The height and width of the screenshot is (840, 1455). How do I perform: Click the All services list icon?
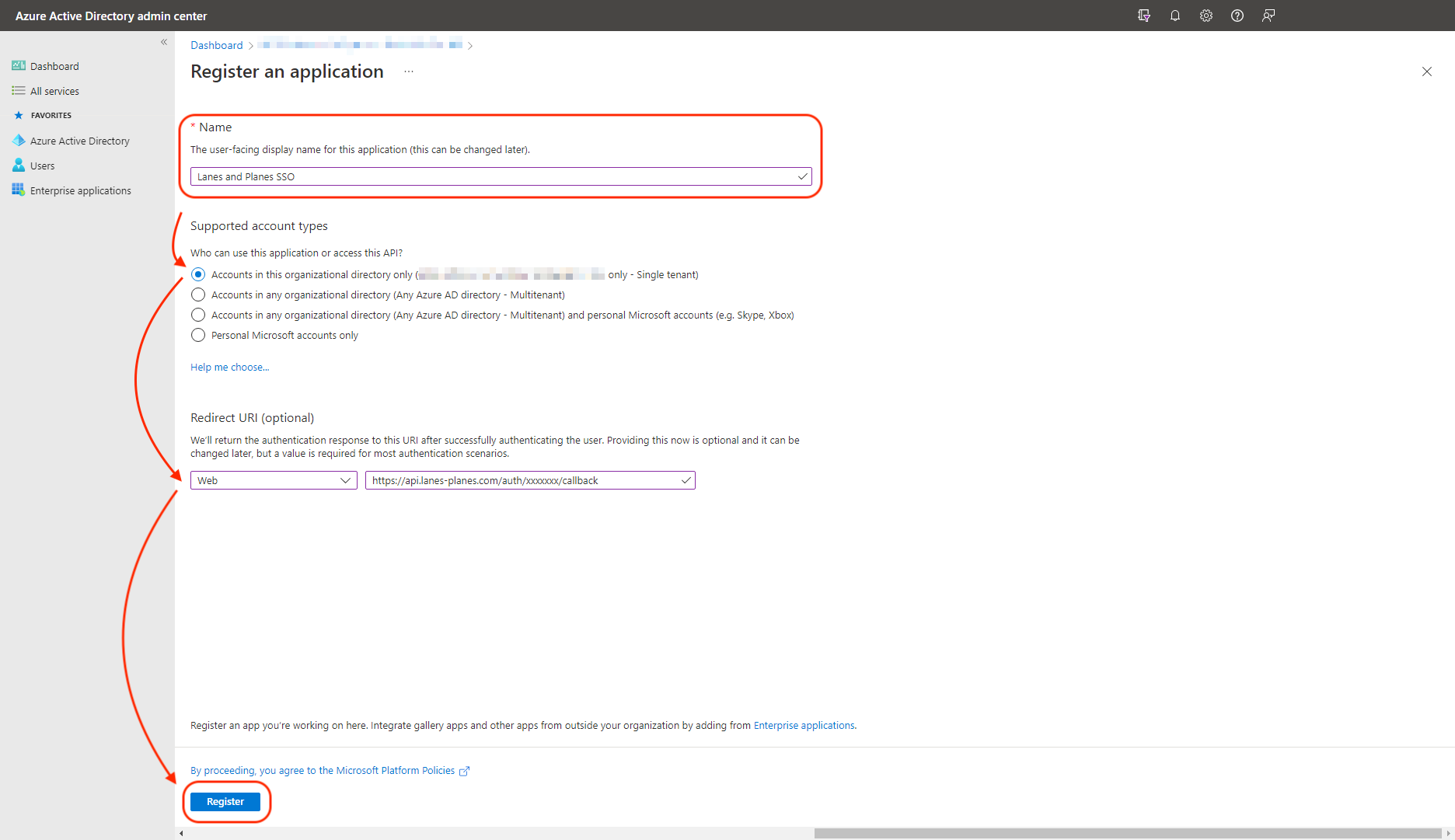coord(19,91)
